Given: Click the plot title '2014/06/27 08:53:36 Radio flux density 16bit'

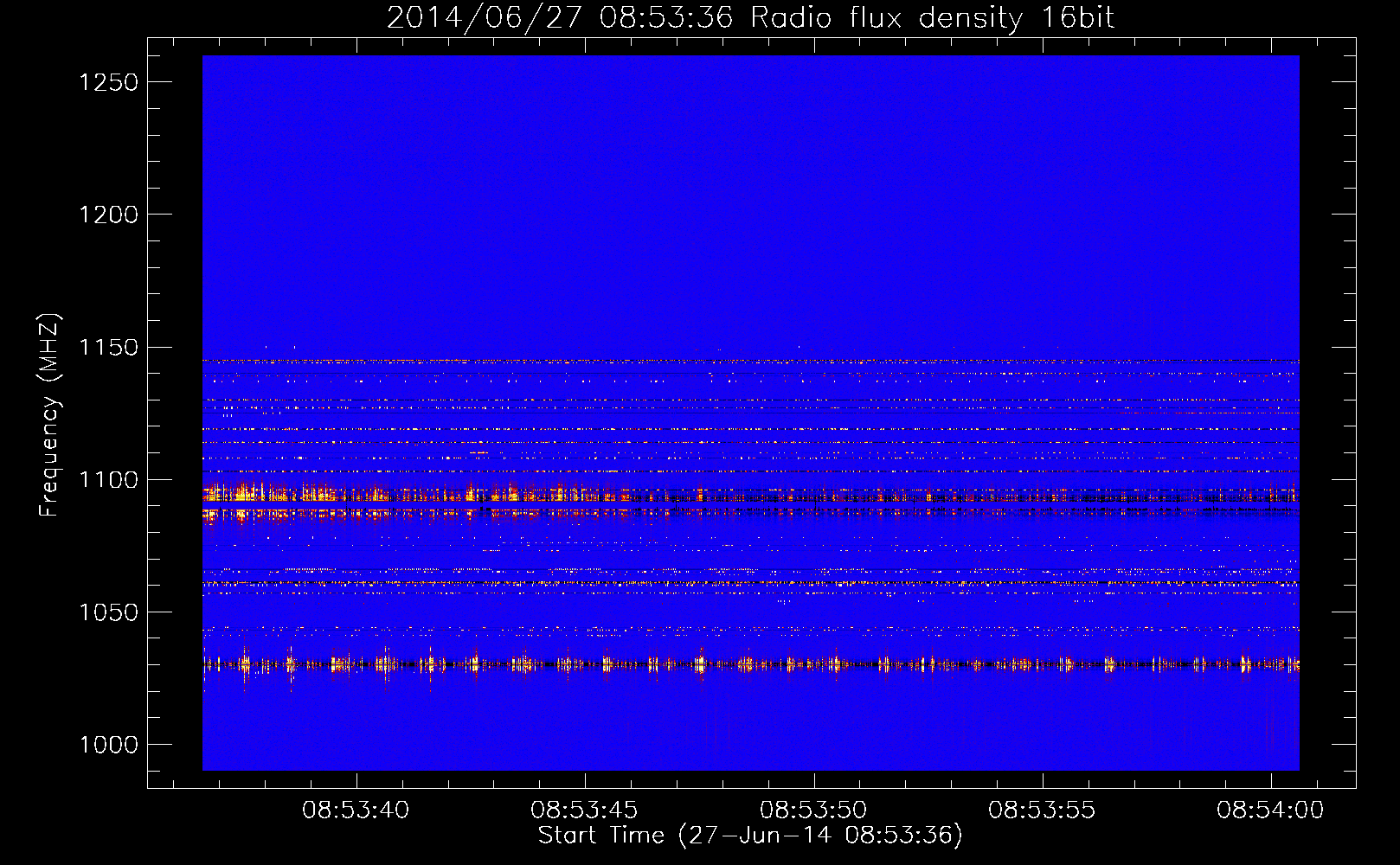Looking at the screenshot, I should (x=750, y=18).
